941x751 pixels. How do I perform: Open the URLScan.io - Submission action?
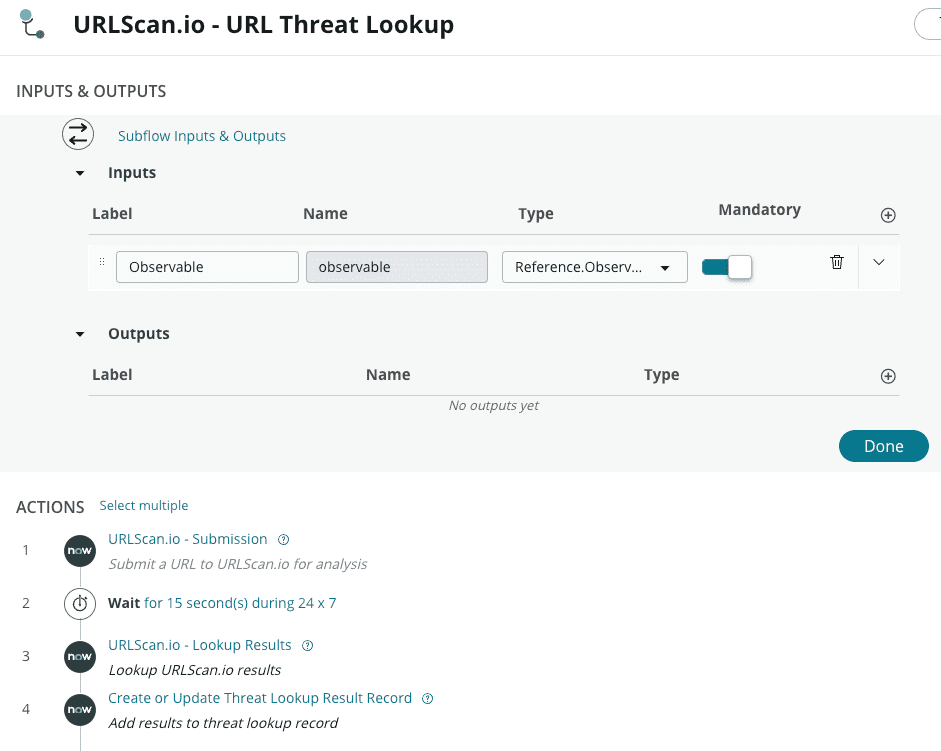[188, 539]
